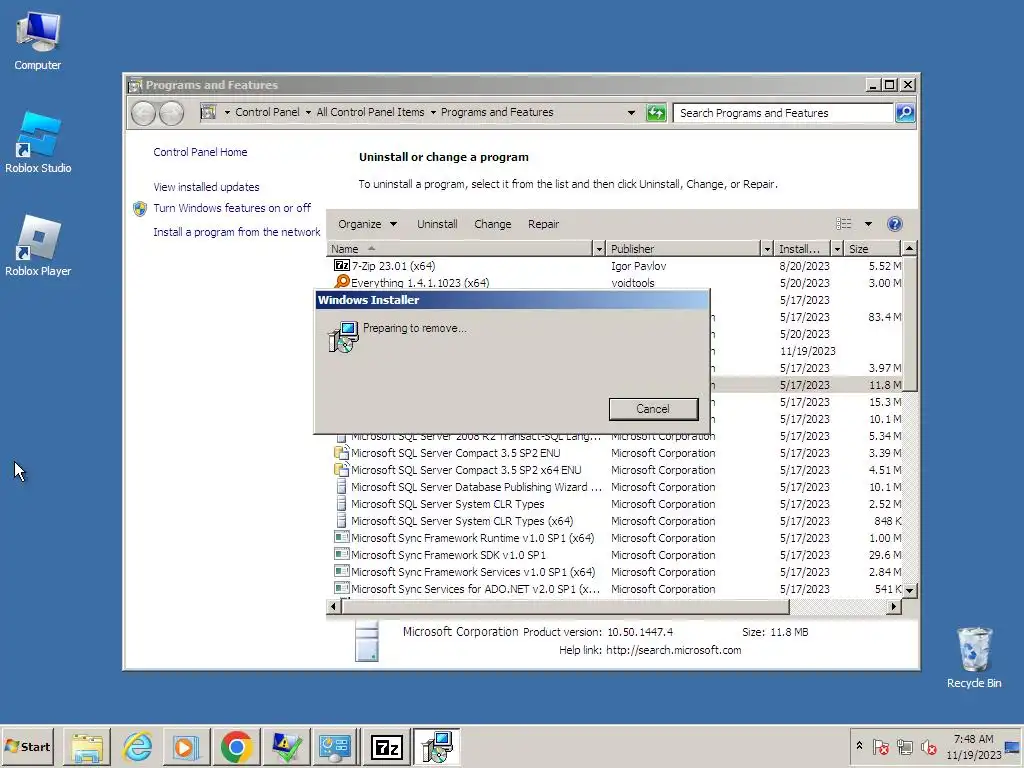Click the search magnifier button
The width and height of the screenshot is (1024, 768).
coord(904,113)
